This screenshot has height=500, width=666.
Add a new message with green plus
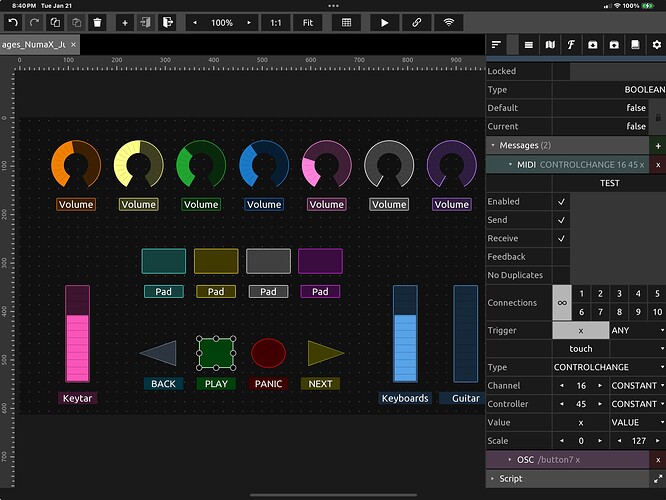tap(658, 146)
